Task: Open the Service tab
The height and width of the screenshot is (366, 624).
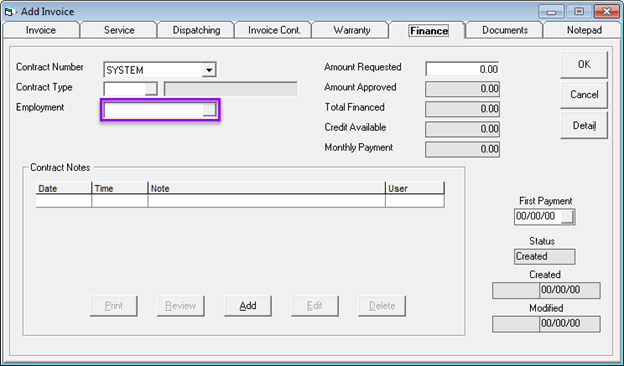Action: point(119,30)
